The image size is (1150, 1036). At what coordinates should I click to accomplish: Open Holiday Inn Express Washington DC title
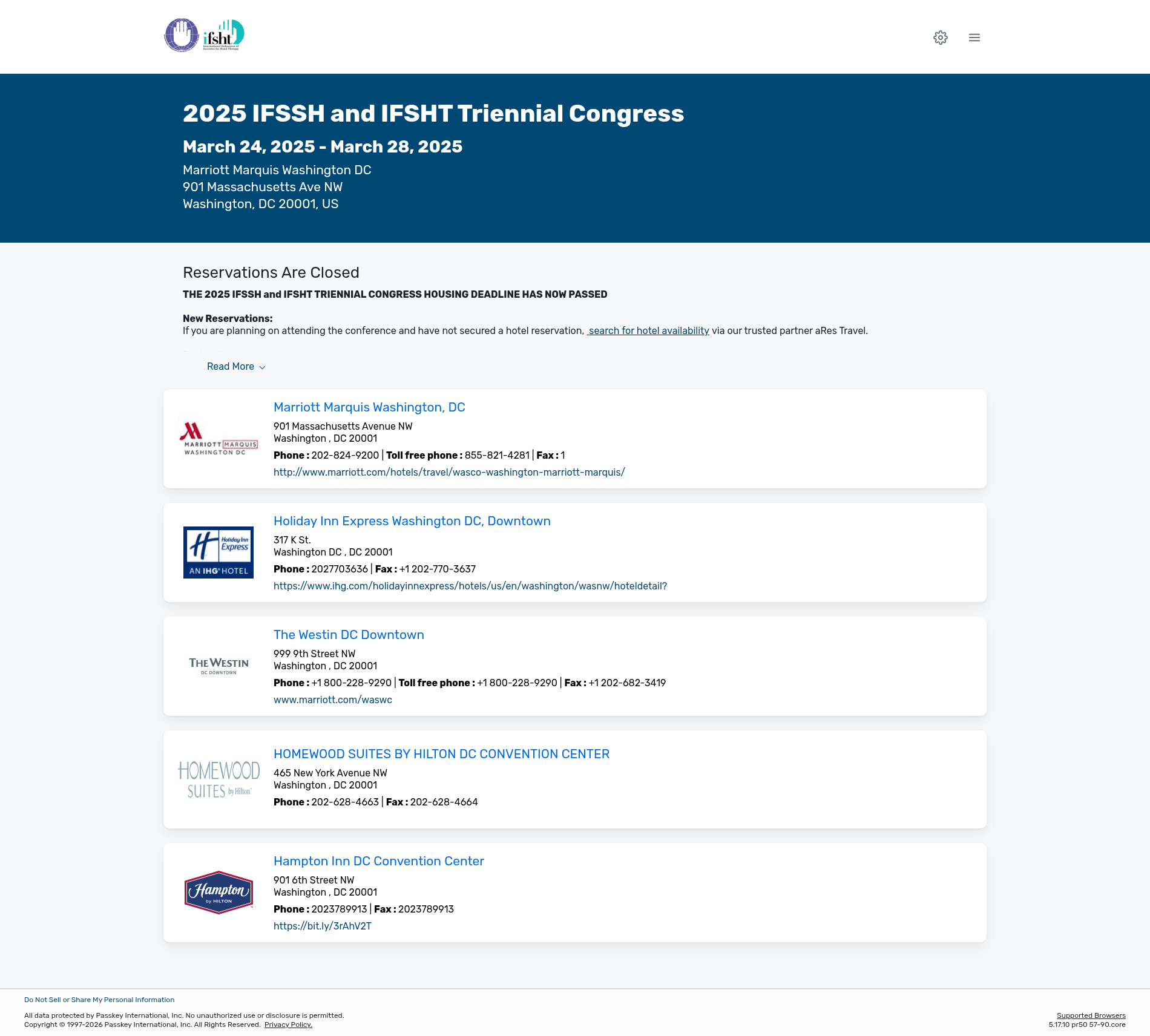(412, 521)
